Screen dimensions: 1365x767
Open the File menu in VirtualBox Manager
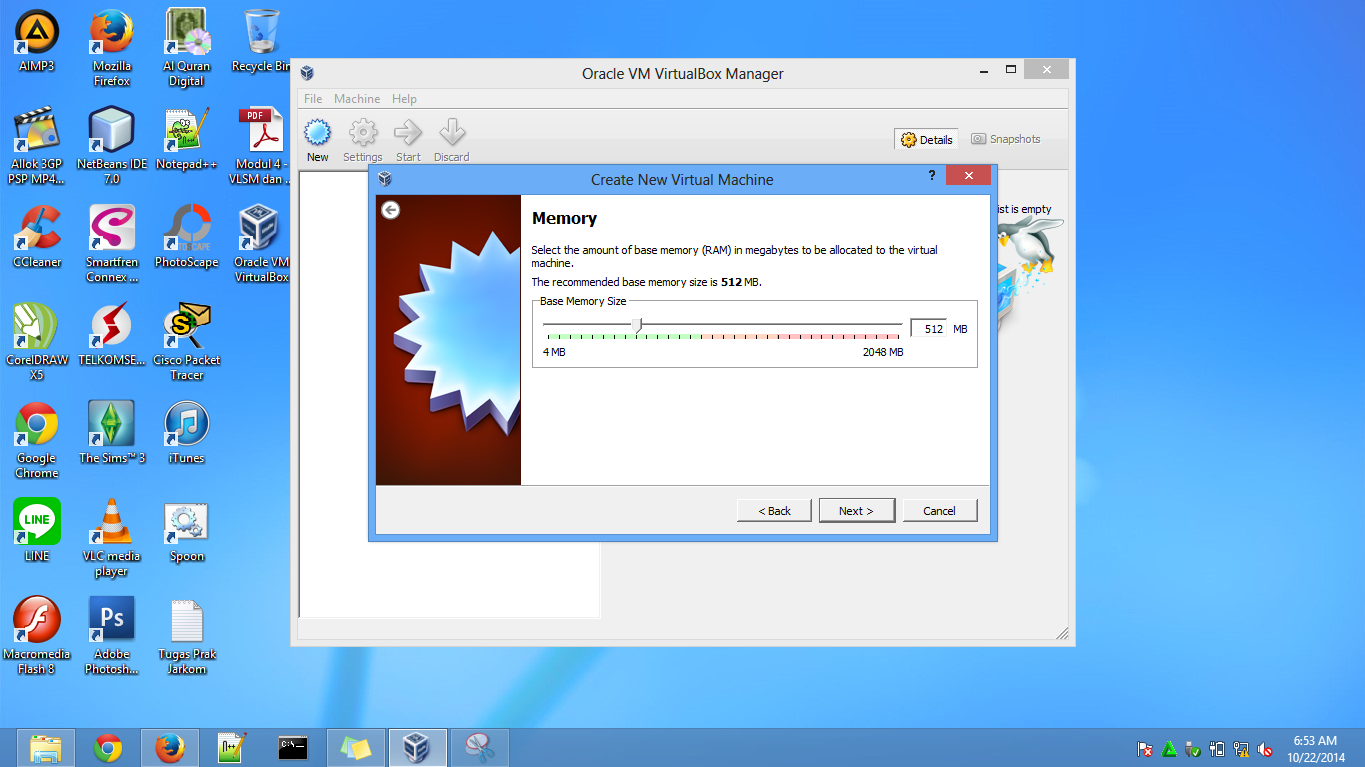click(x=313, y=99)
